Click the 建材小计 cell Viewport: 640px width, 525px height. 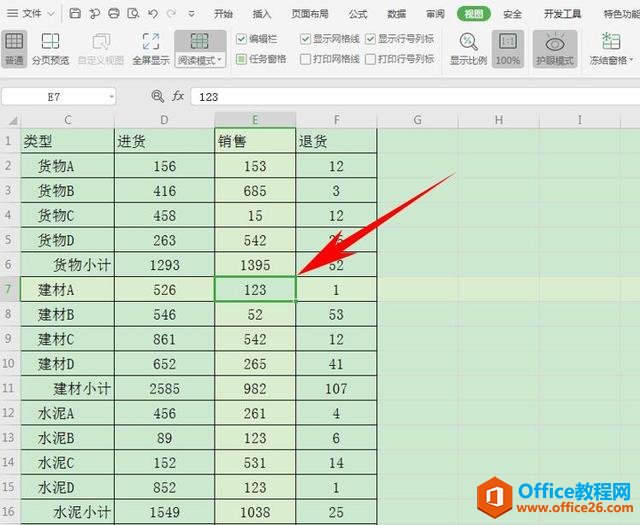click(67, 388)
